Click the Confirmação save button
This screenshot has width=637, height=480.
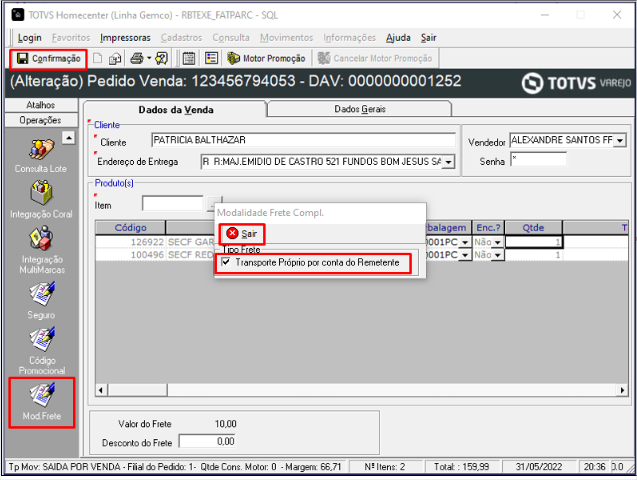point(48,59)
